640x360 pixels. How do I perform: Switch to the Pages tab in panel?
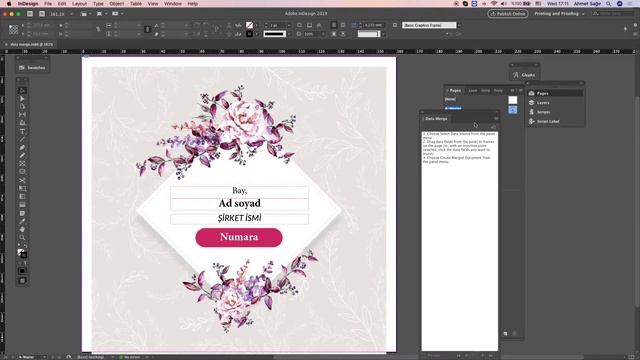(x=455, y=91)
